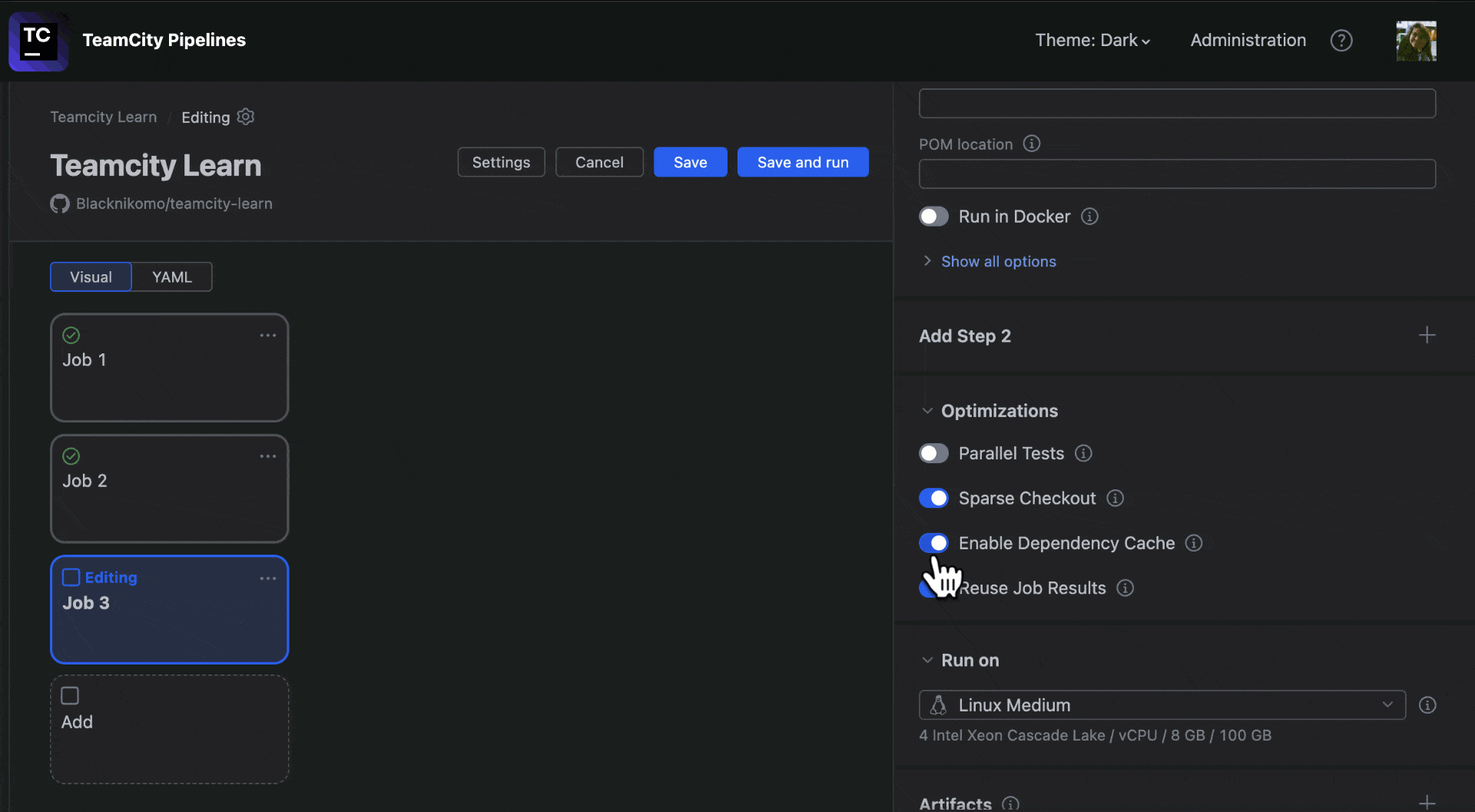Click the TeamCity logo

[x=38, y=41]
